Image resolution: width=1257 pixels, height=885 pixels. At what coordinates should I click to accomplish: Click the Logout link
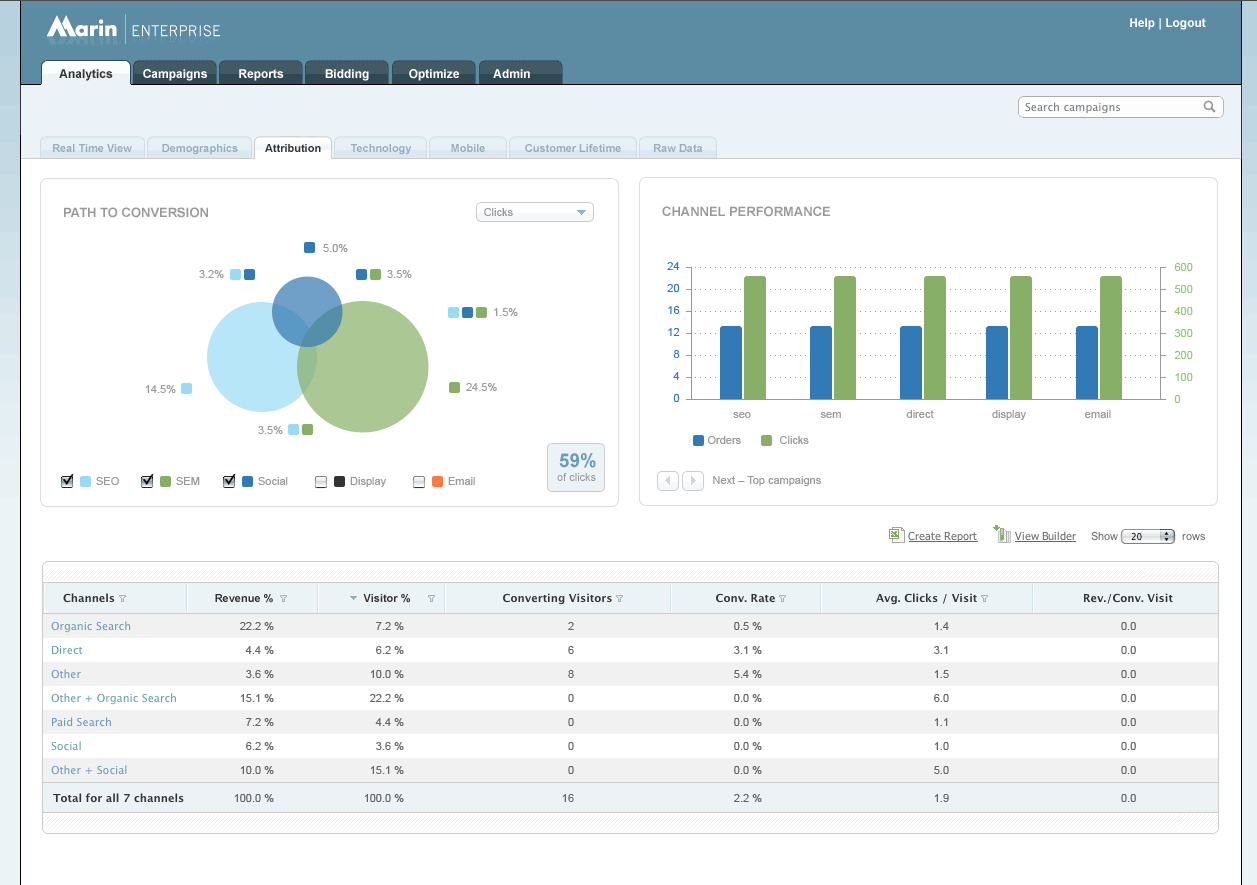click(x=1185, y=23)
